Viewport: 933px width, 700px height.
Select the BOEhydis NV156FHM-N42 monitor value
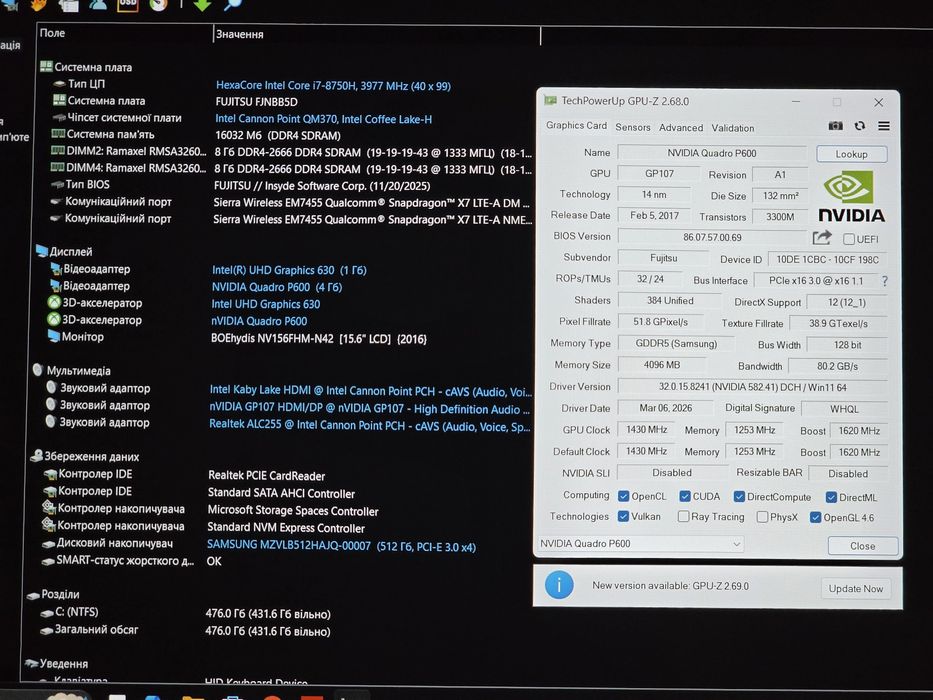click(x=318, y=339)
